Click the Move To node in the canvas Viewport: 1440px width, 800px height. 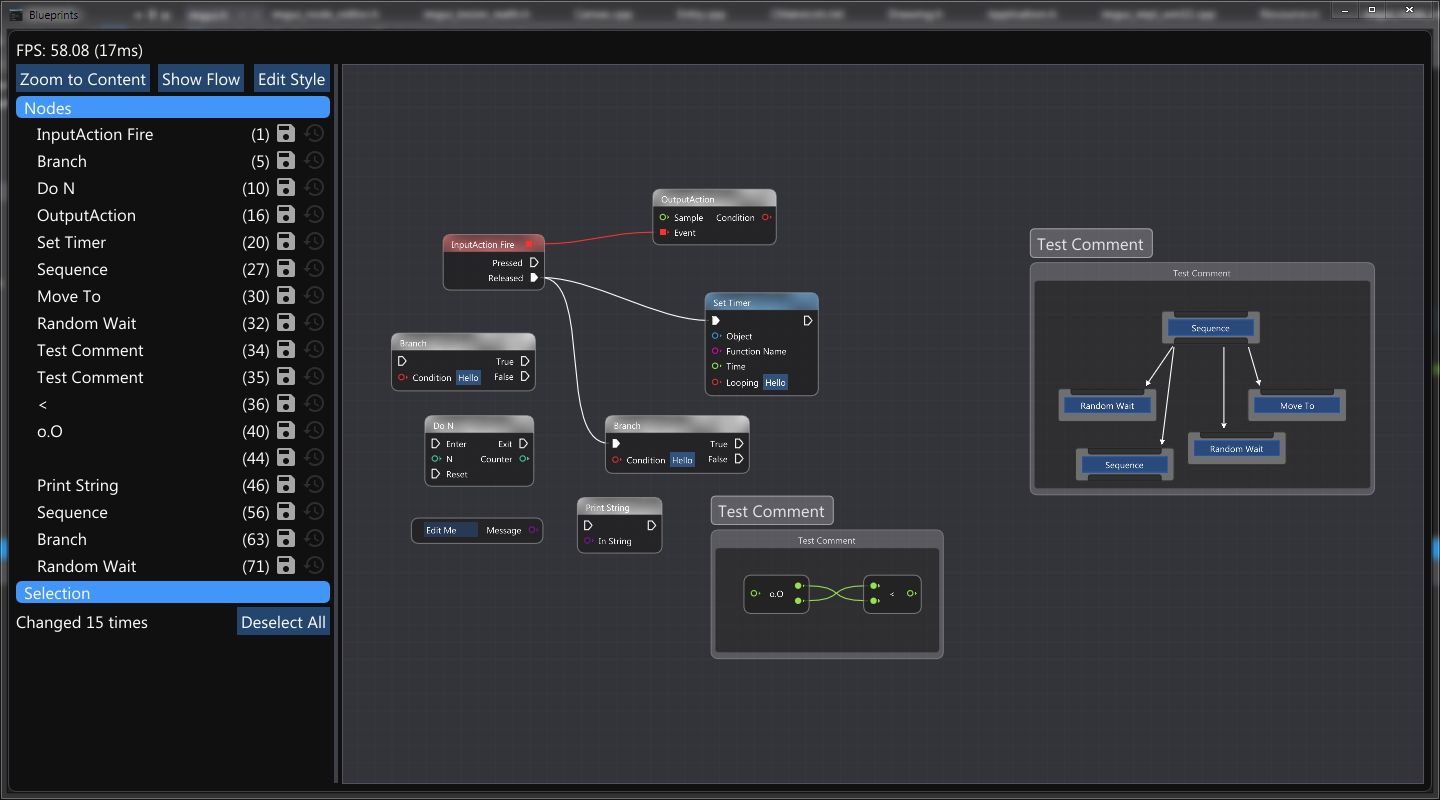1297,406
